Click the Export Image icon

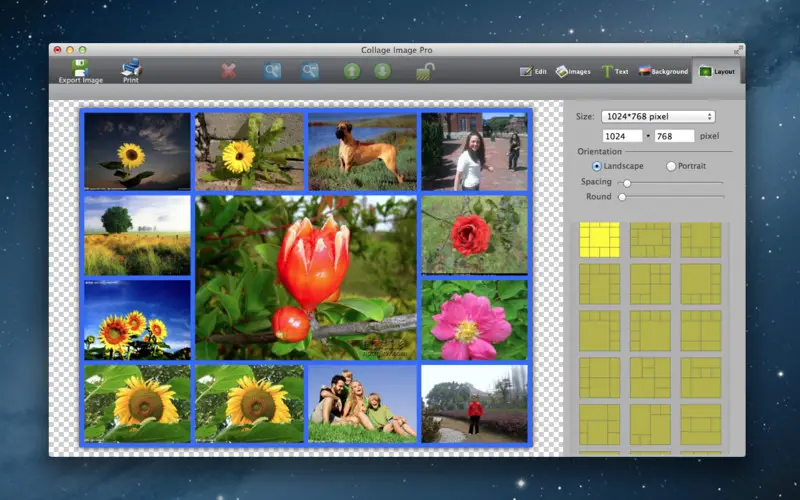[x=80, y=69]
